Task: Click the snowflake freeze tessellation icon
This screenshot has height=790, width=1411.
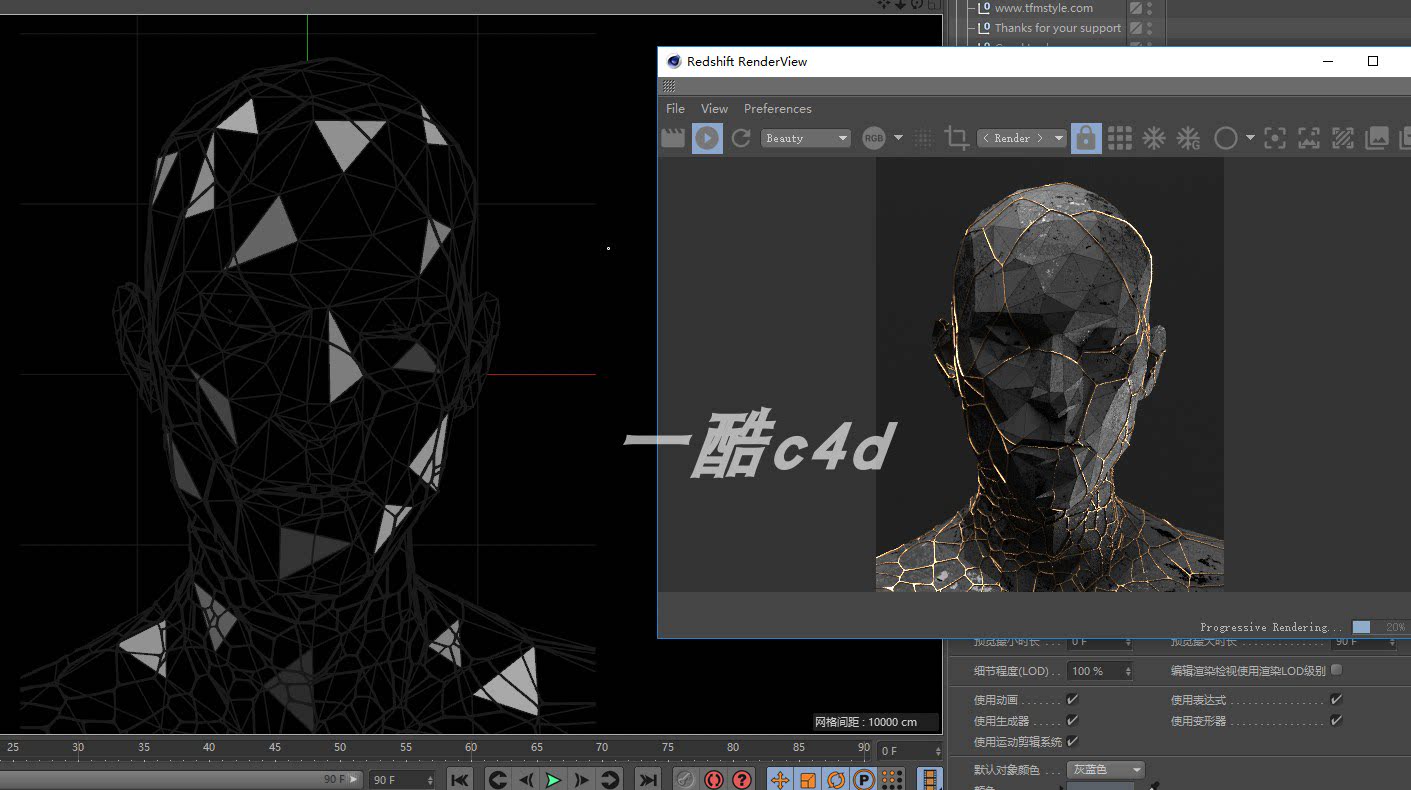Action: pos(1154,138)
